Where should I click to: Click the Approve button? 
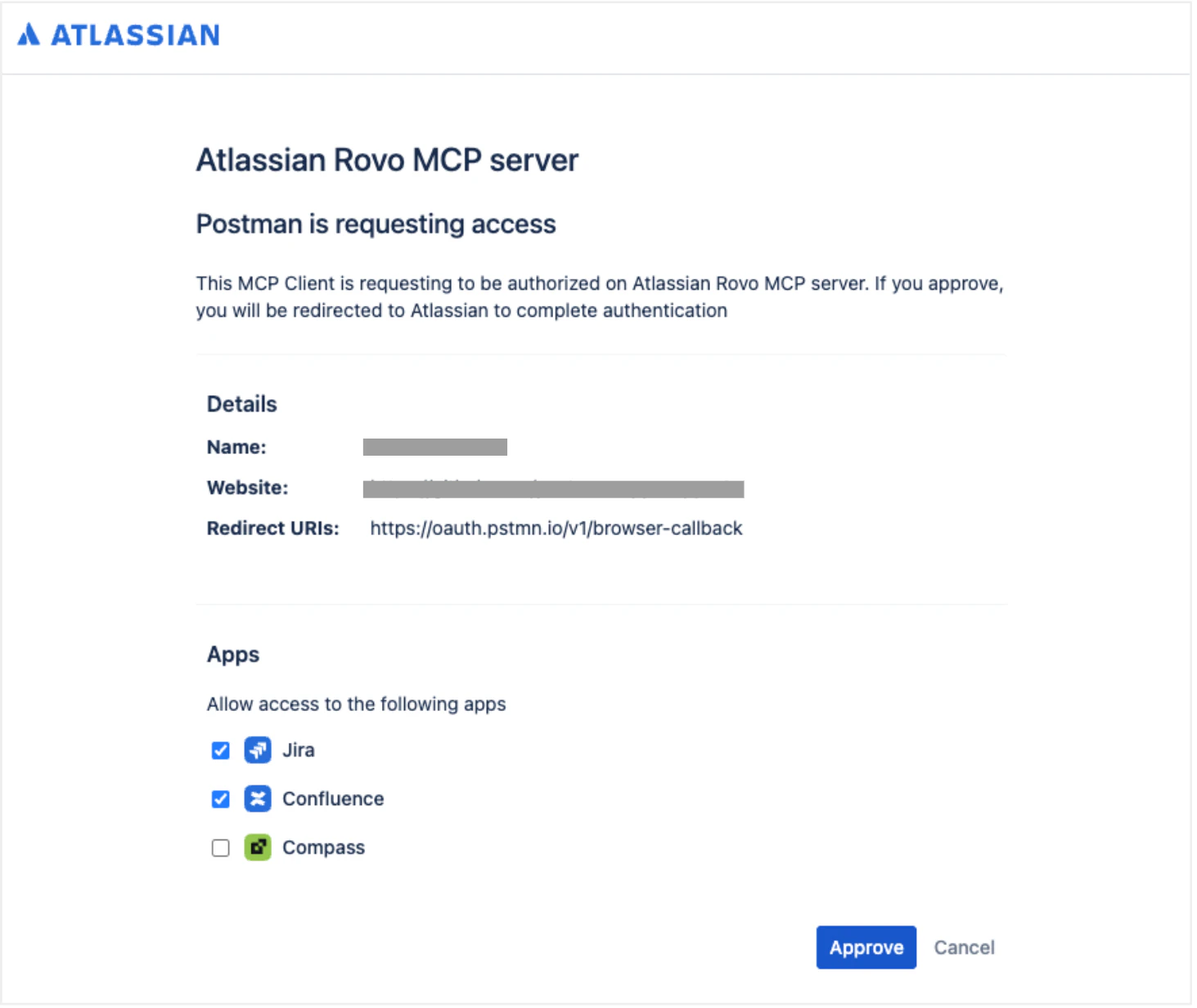(x=865, y=947)
